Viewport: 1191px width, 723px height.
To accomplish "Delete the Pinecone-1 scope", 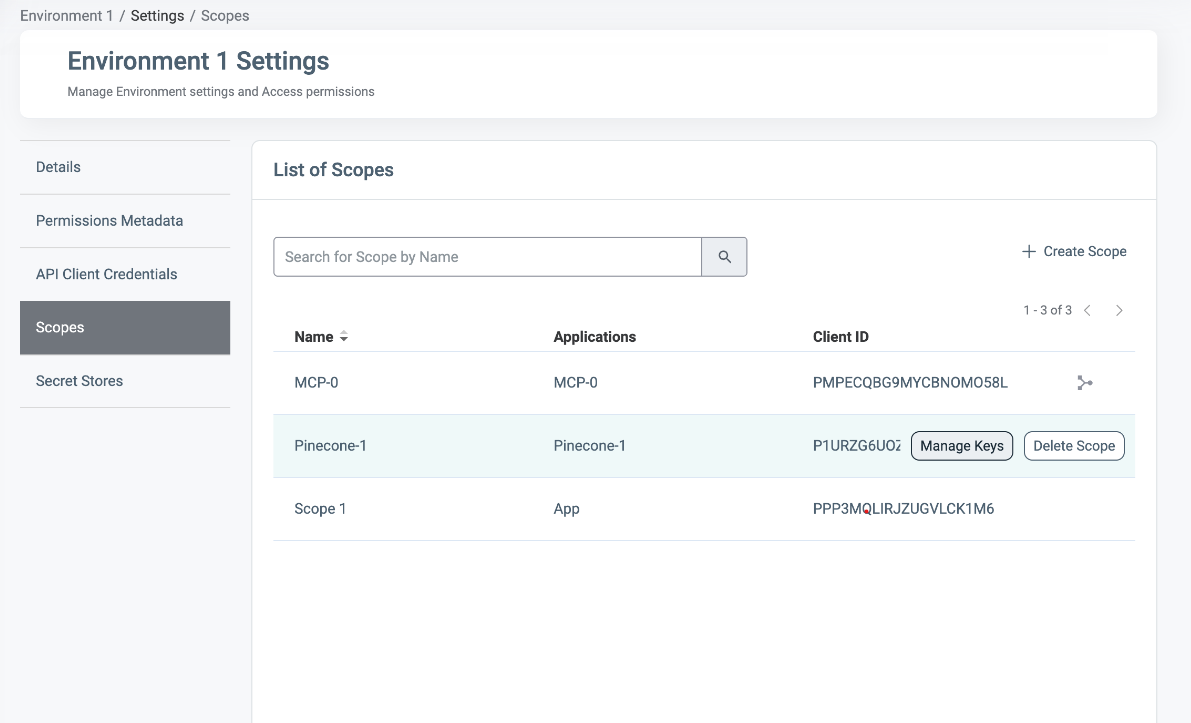I will (1074, 446).
